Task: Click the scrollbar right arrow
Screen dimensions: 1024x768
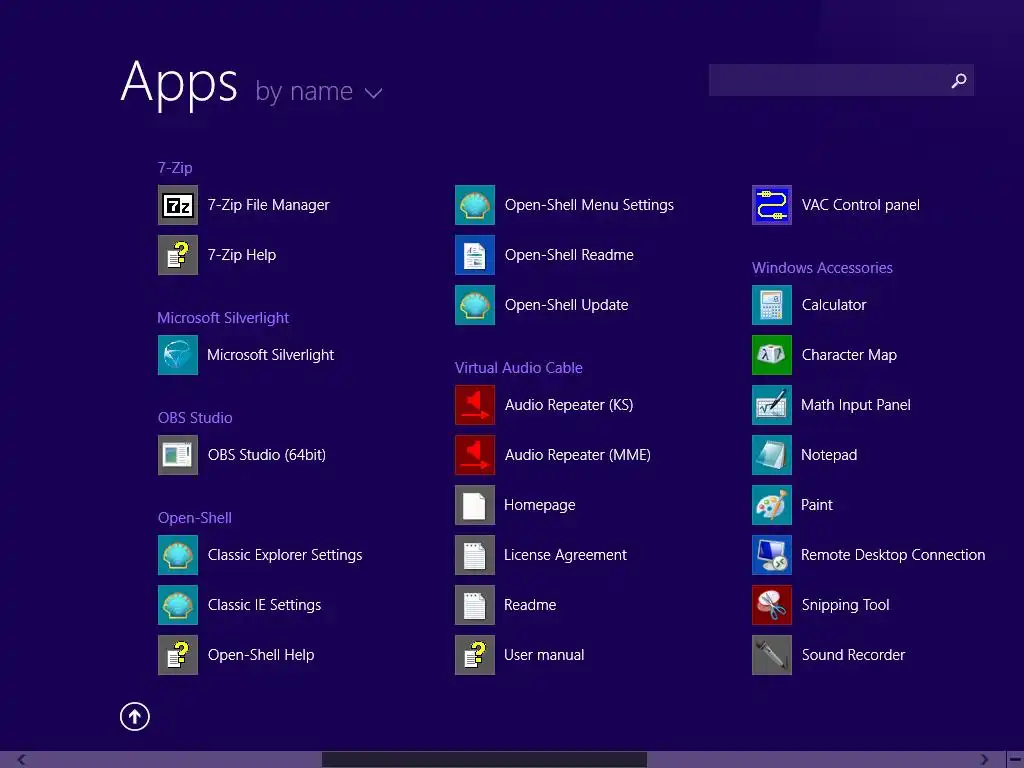Action: pyautogui.click(x=984, y=760)
